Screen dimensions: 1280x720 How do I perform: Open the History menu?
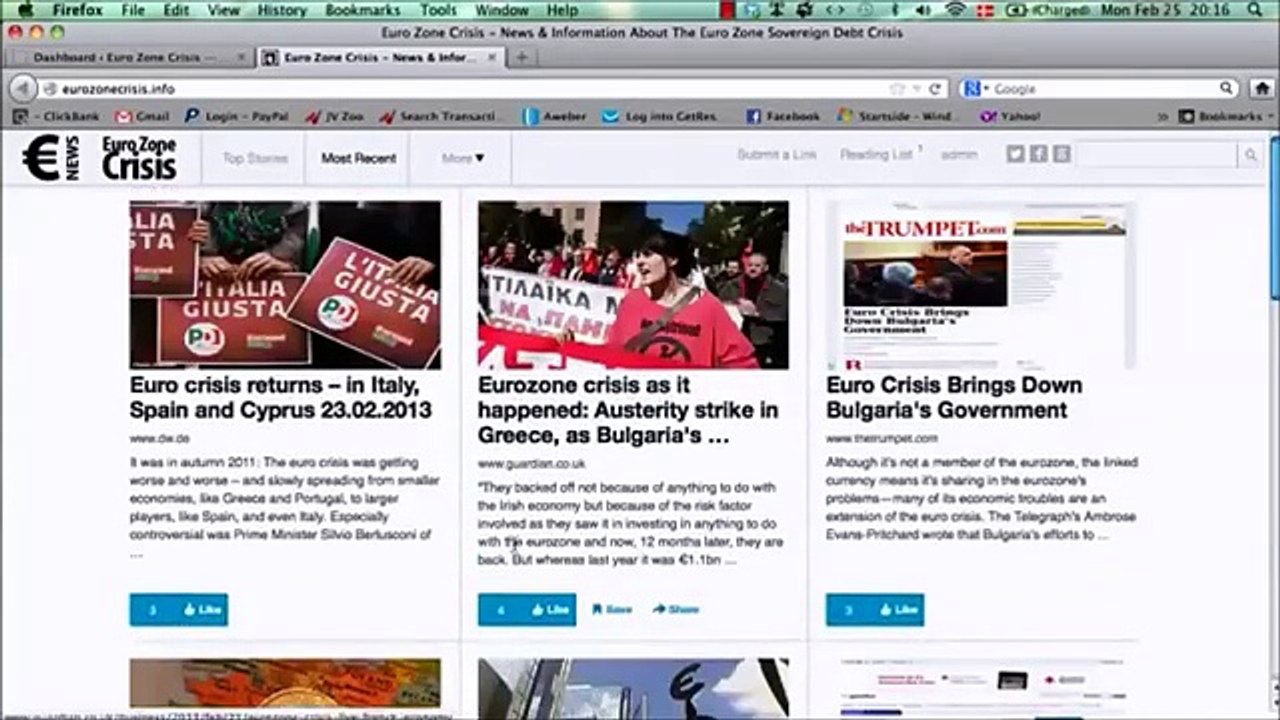(281, 10)
